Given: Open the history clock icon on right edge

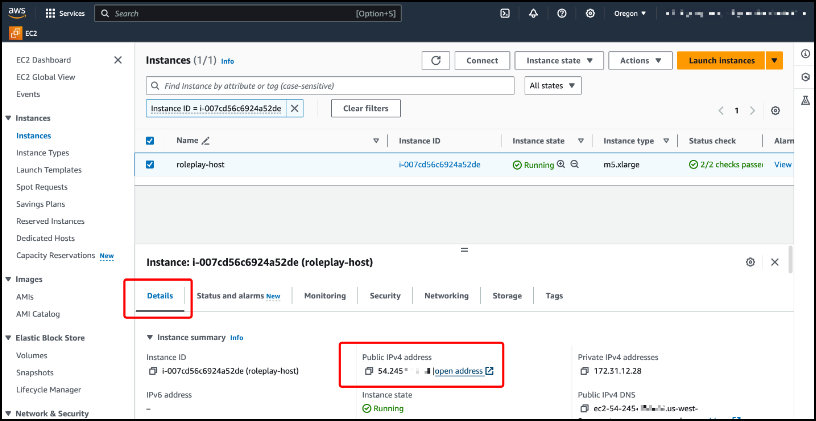Looking at the screenshot, I should [806, 77].
